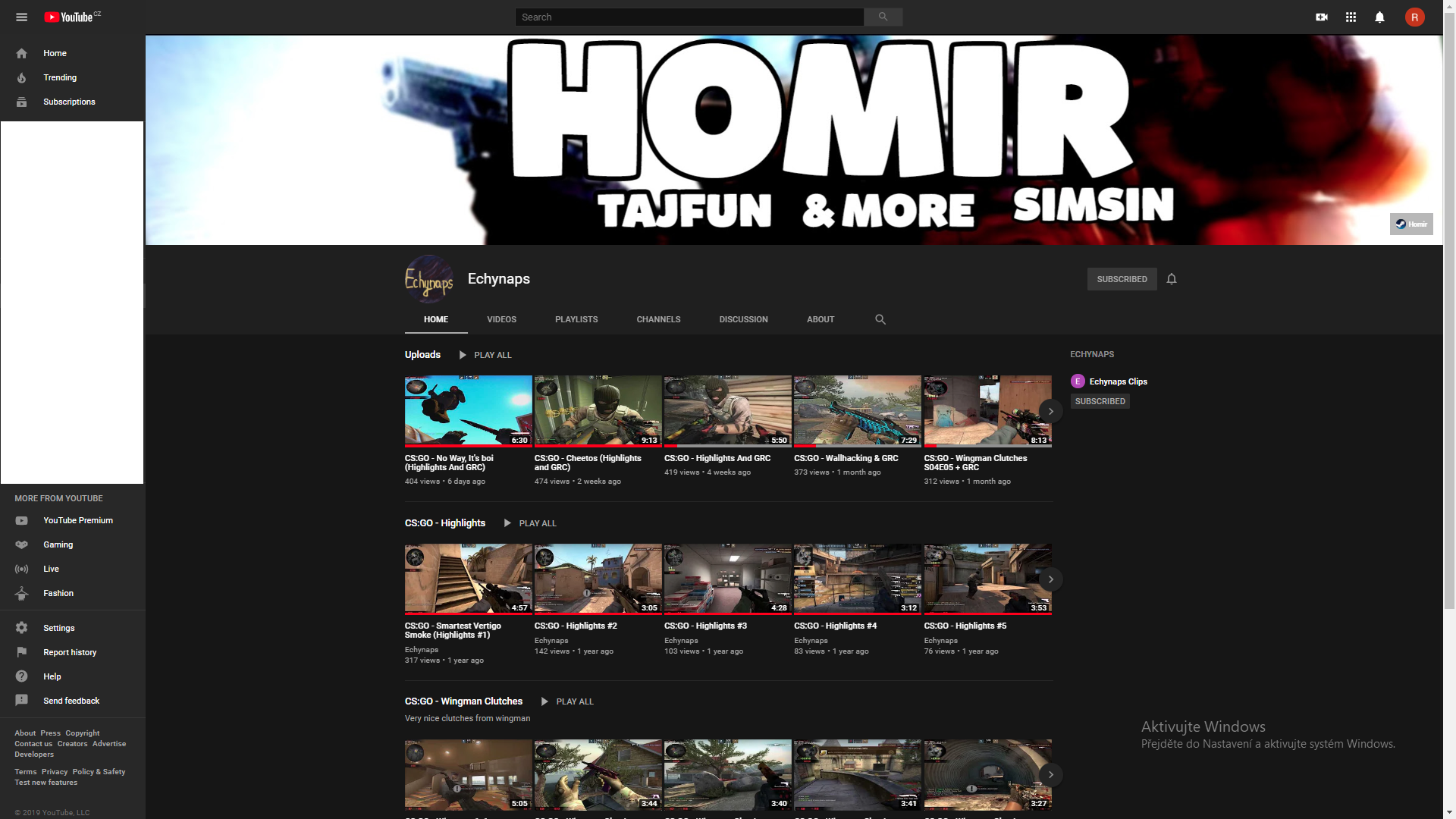Open the CS:GO - Highlights #3 thumbnail
The height and width of the screenshot is (819, 1456).
[728, 579]
